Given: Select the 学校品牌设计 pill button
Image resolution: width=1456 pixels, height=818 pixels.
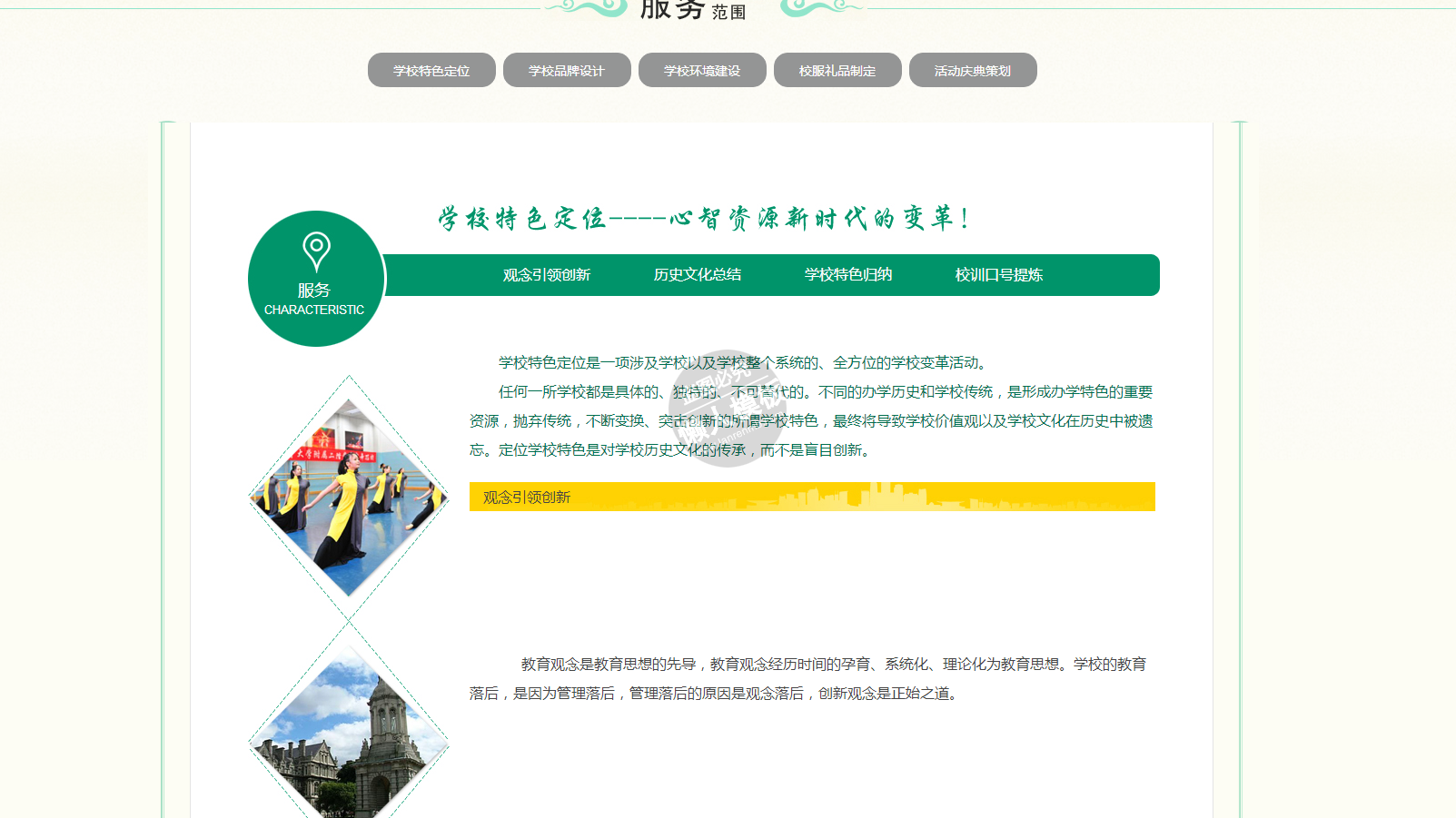Looking at the screenshot, I should 567,71.
